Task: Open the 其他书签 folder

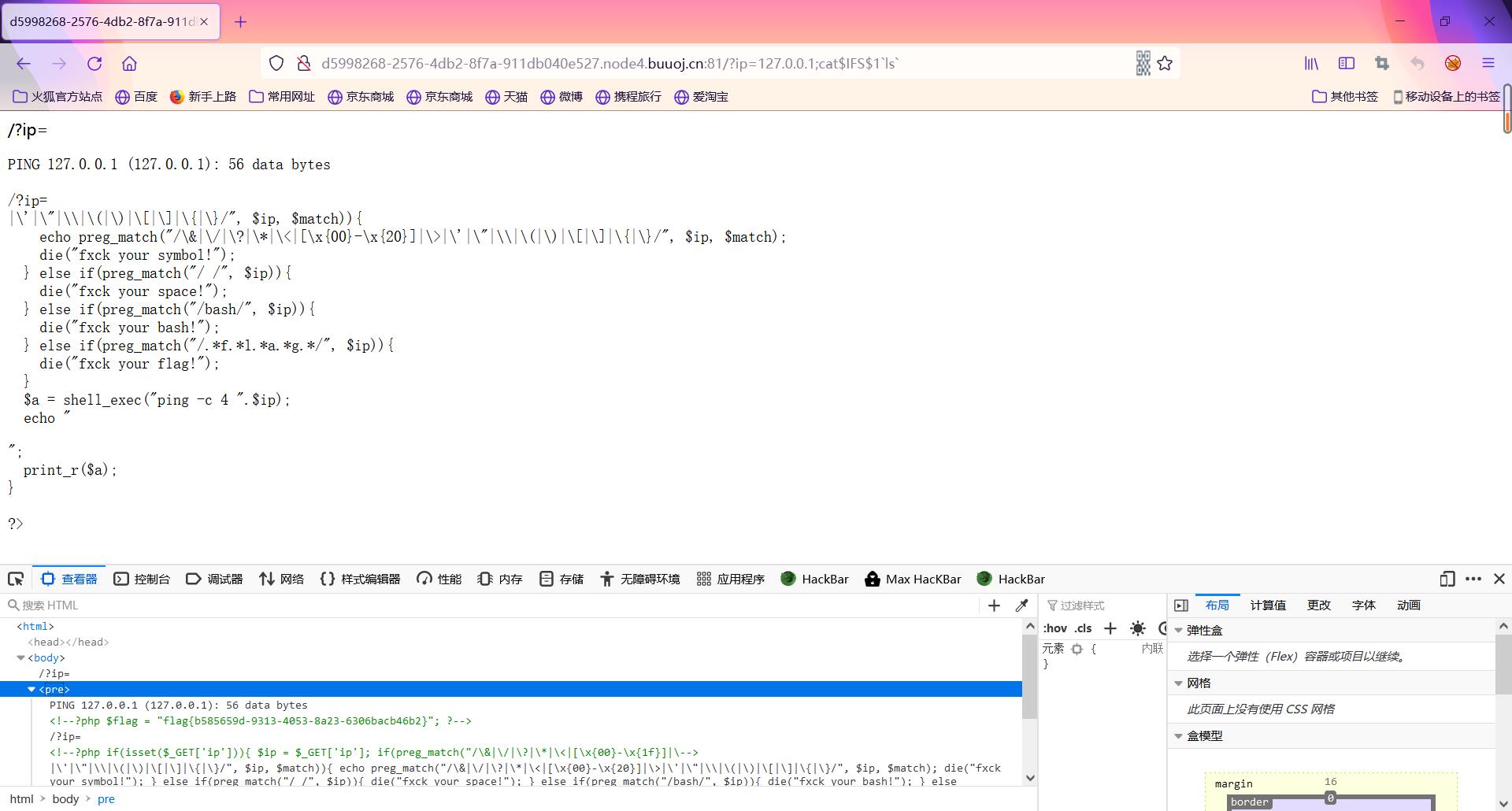Action: coord(1345,97)
